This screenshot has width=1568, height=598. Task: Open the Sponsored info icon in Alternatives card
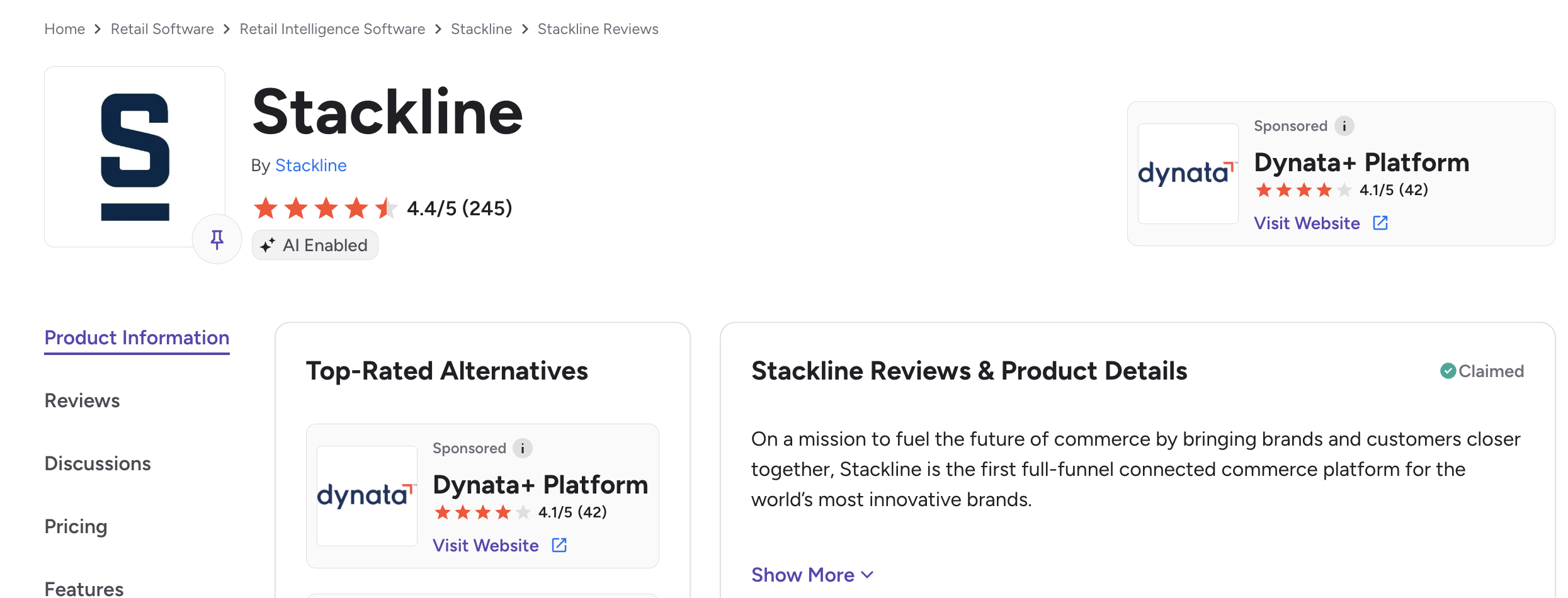pyautogui.click(x=523, y=448)
